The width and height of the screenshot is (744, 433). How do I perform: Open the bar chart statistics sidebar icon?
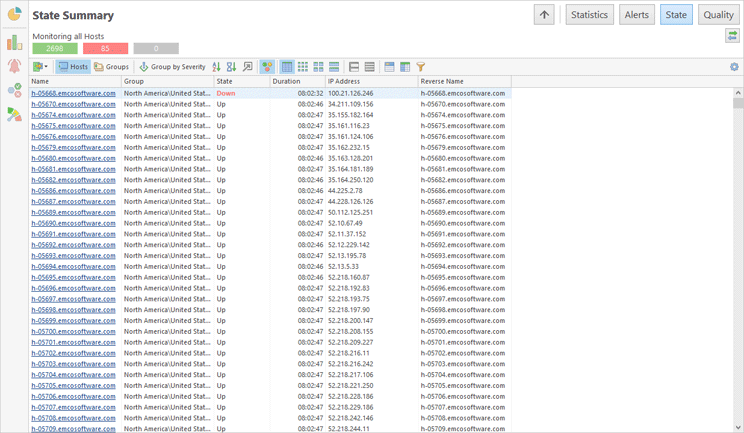point(14,42)
